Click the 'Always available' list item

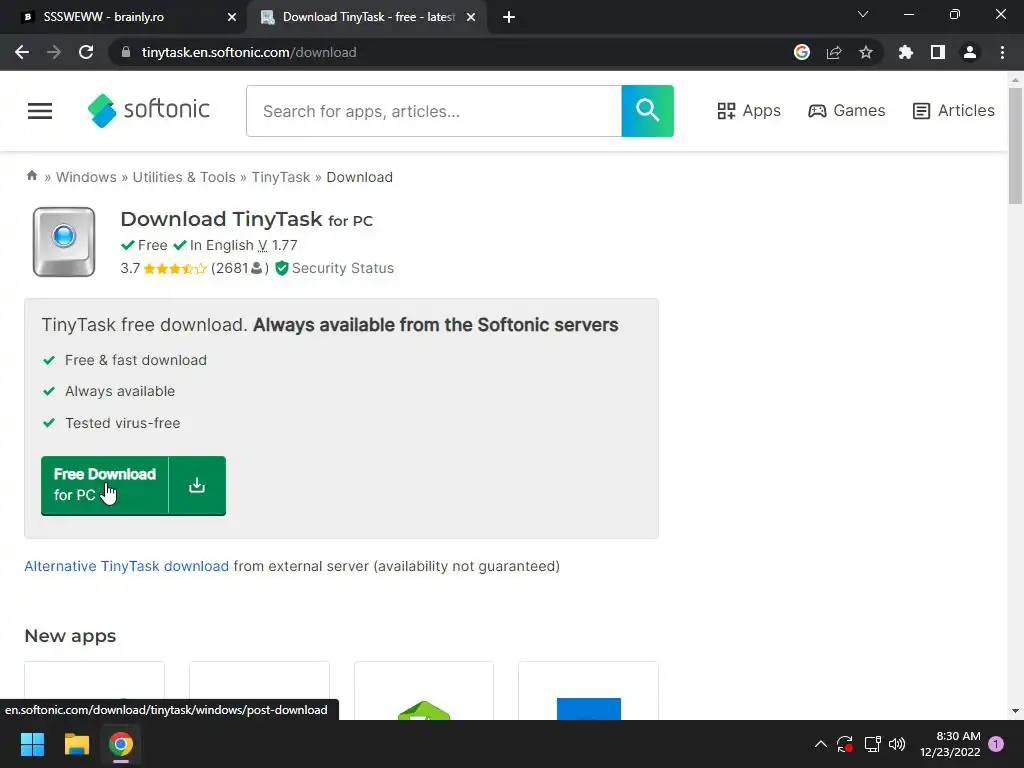coord(120,391)
